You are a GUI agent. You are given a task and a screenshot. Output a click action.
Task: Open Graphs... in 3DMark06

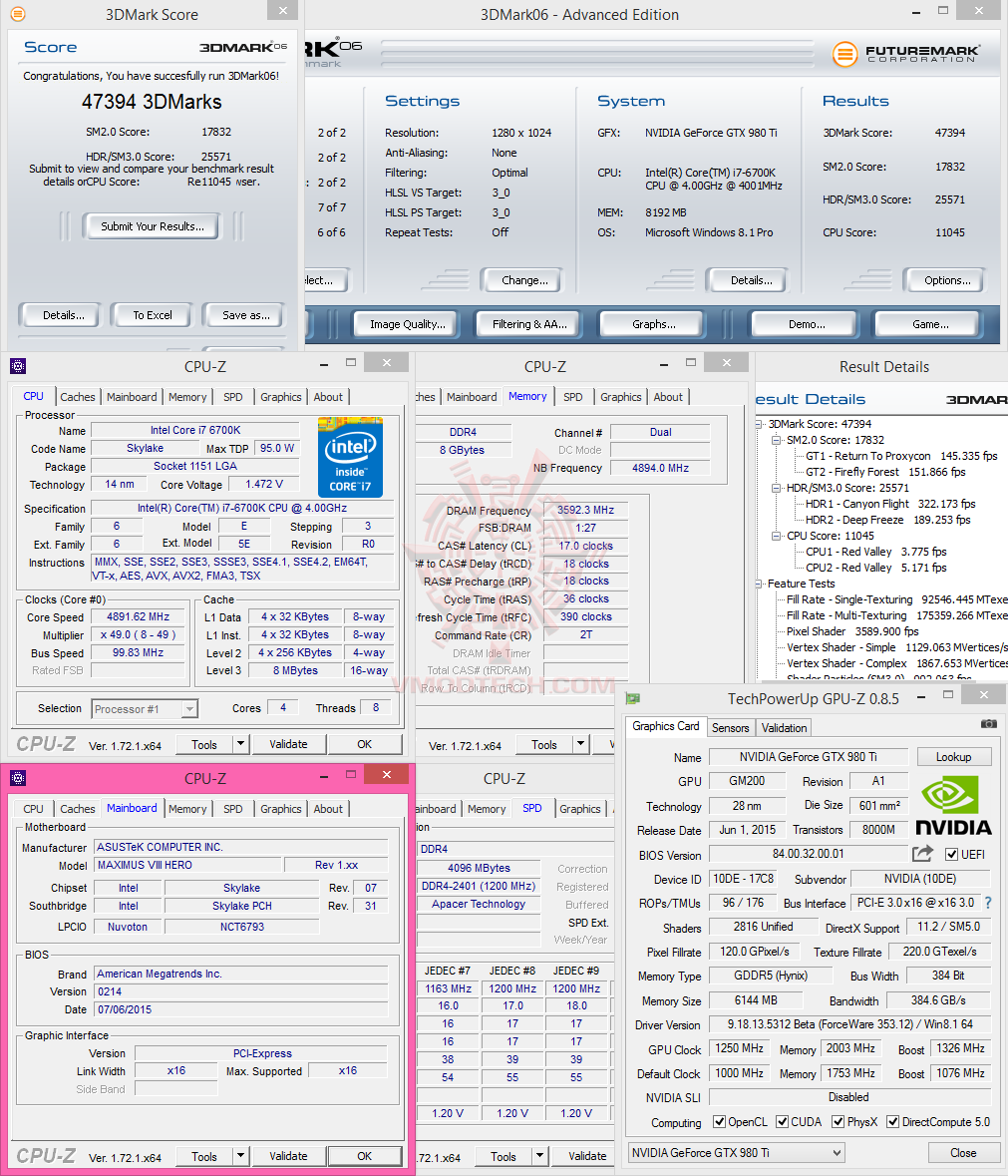(653, 324)
